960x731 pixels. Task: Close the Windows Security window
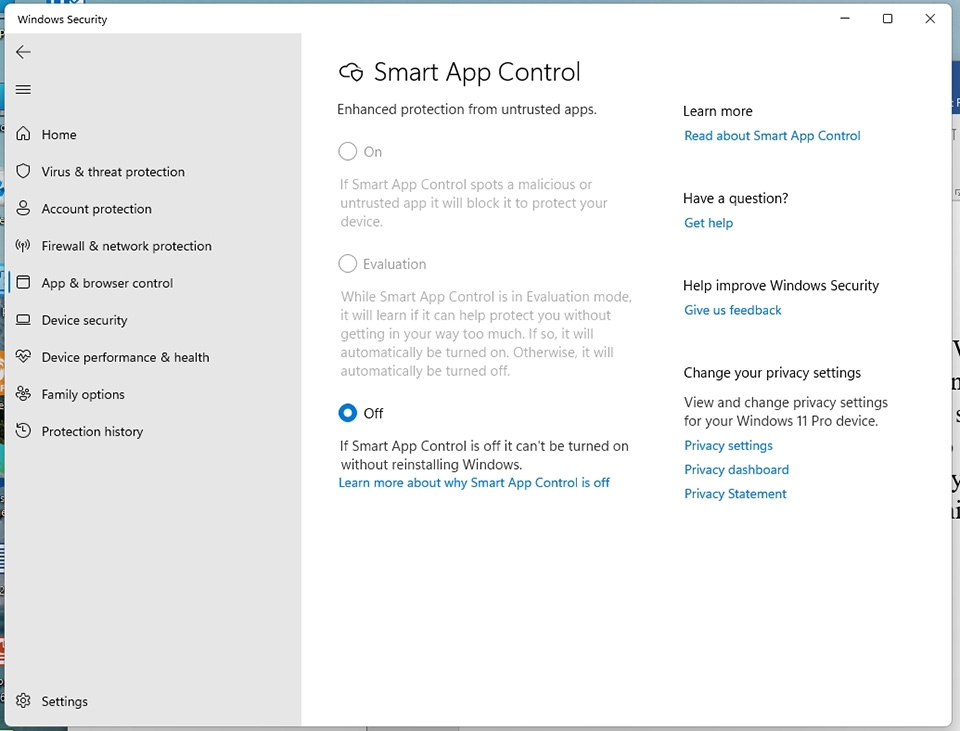pyautogui.click(x=929, y=18)
